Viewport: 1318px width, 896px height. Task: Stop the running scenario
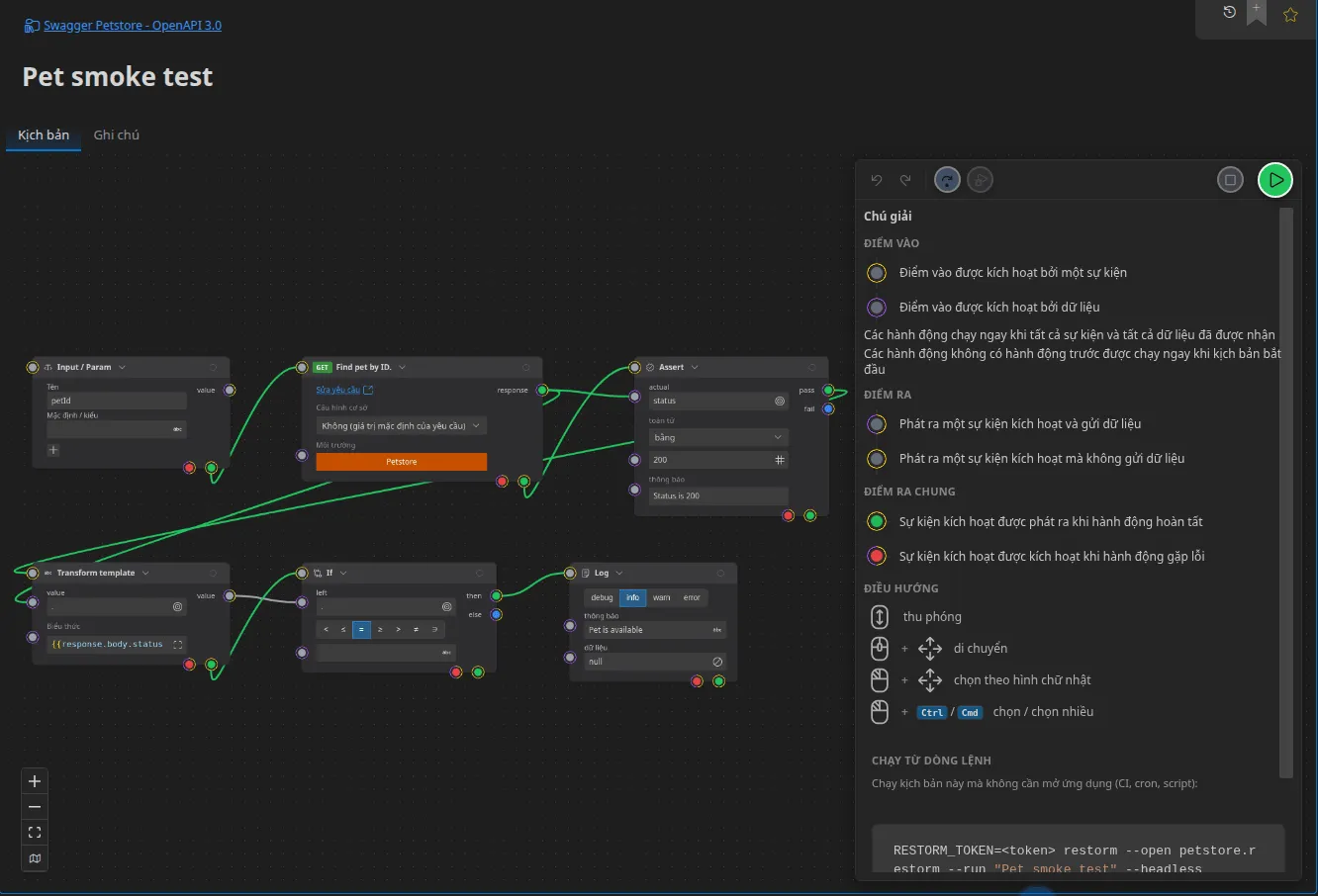tap(1230, 180)
